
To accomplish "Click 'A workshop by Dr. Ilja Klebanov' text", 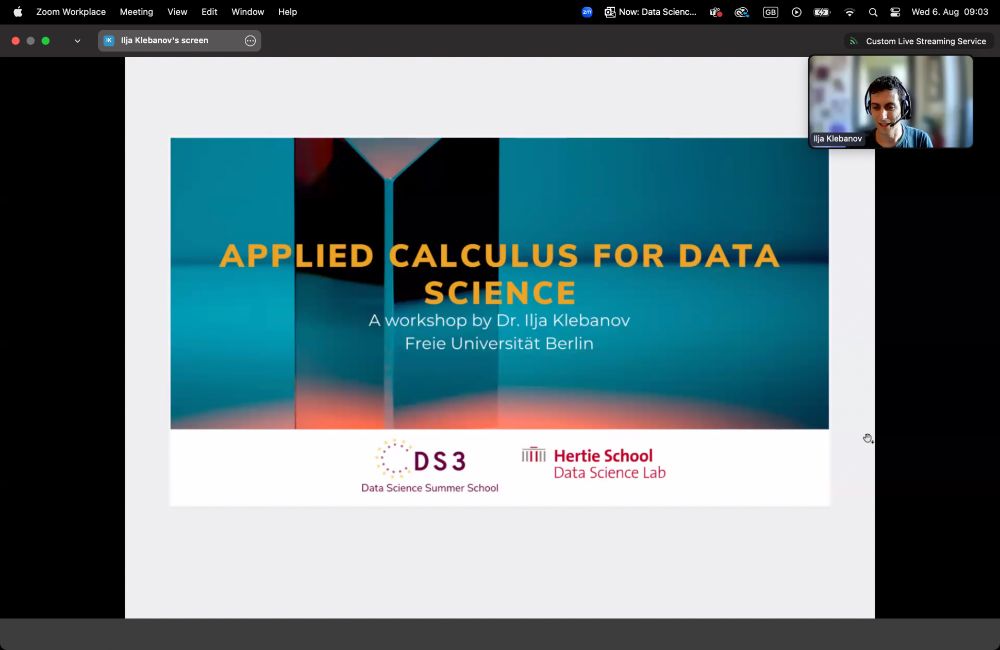I will tap(499, 320).
